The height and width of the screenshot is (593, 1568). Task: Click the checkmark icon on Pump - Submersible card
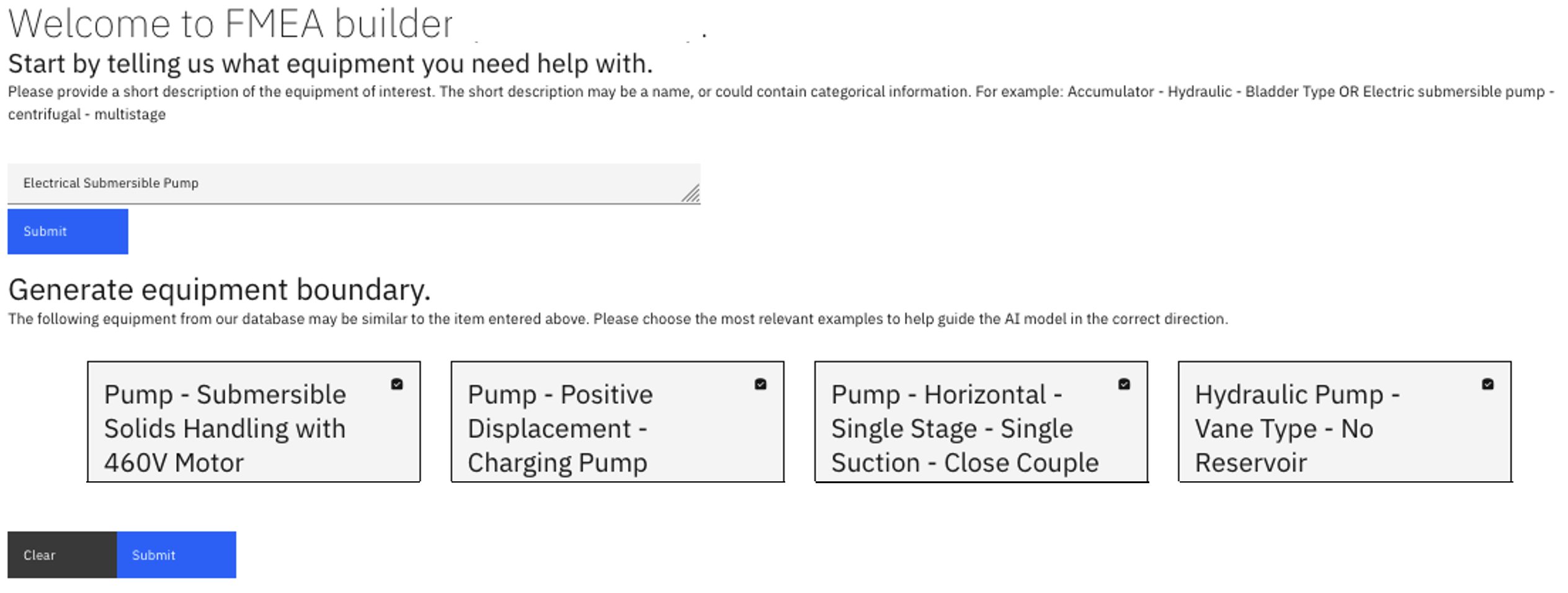point(397,385)
